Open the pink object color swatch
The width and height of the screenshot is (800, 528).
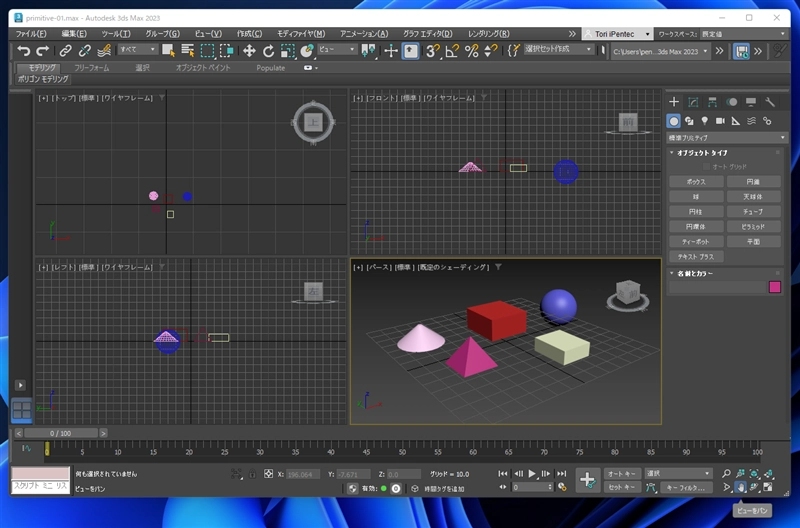point(774,287)
